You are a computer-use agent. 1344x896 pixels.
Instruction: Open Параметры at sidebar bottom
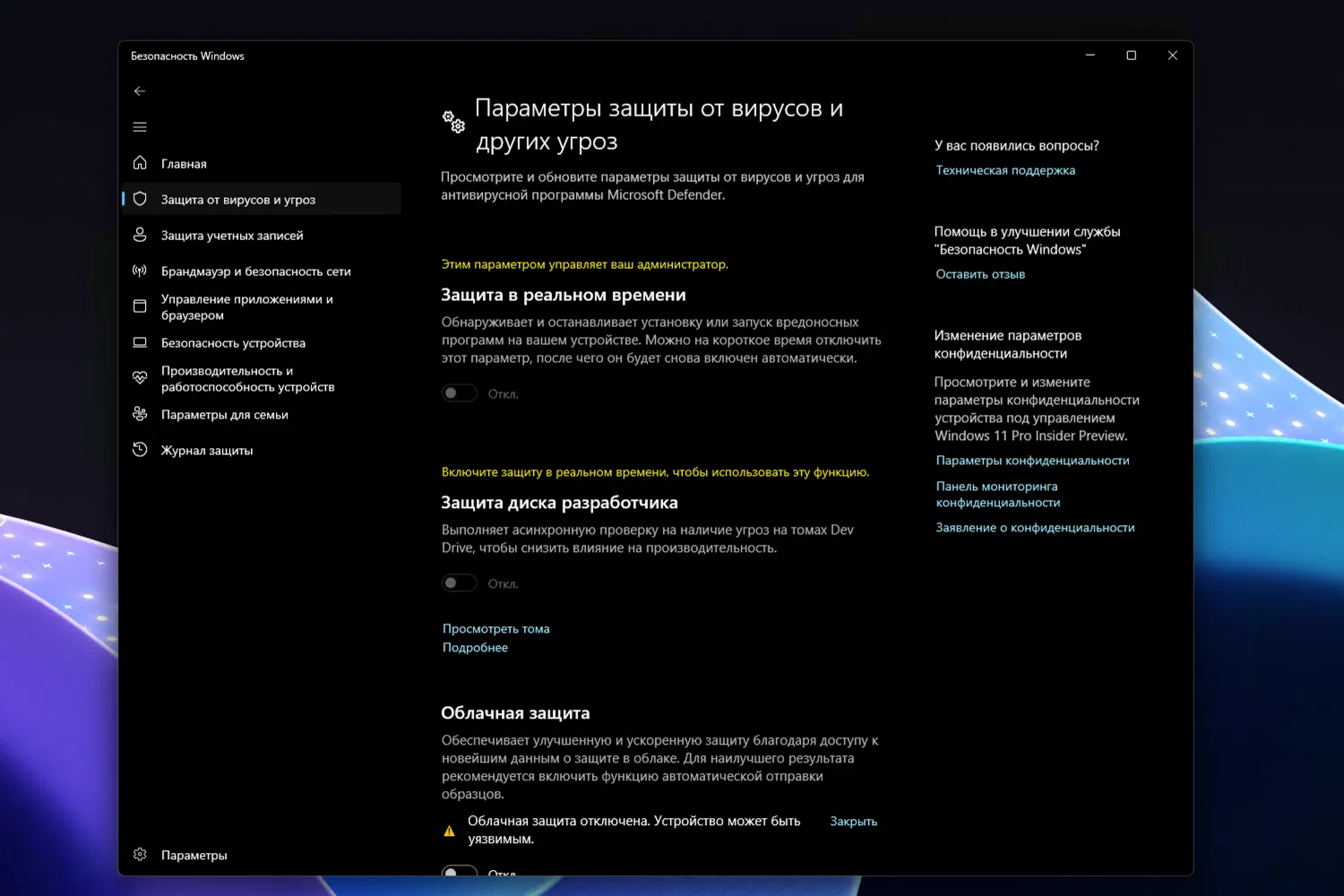(x=260, y=855)
